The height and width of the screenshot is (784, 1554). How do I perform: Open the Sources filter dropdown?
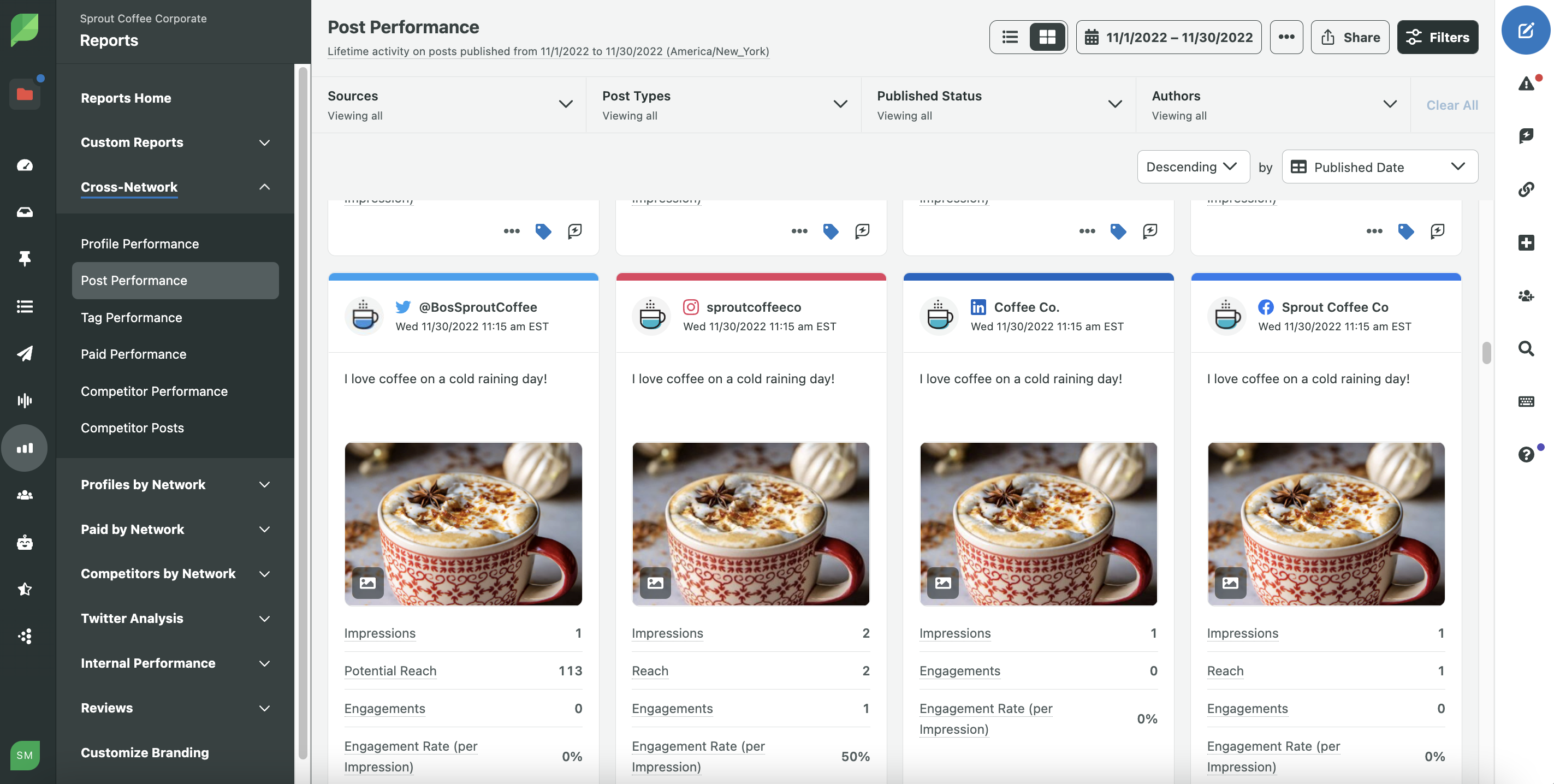tap(449, 104)
